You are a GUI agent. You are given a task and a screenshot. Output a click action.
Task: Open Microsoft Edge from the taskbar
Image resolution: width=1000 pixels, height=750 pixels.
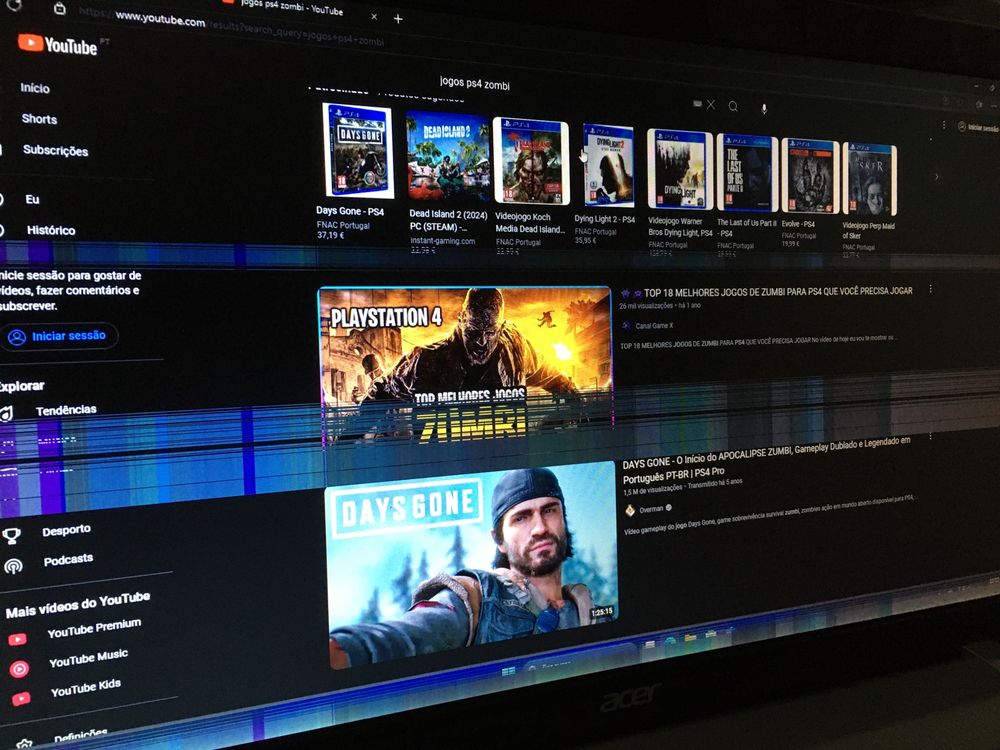click(670, 642)
